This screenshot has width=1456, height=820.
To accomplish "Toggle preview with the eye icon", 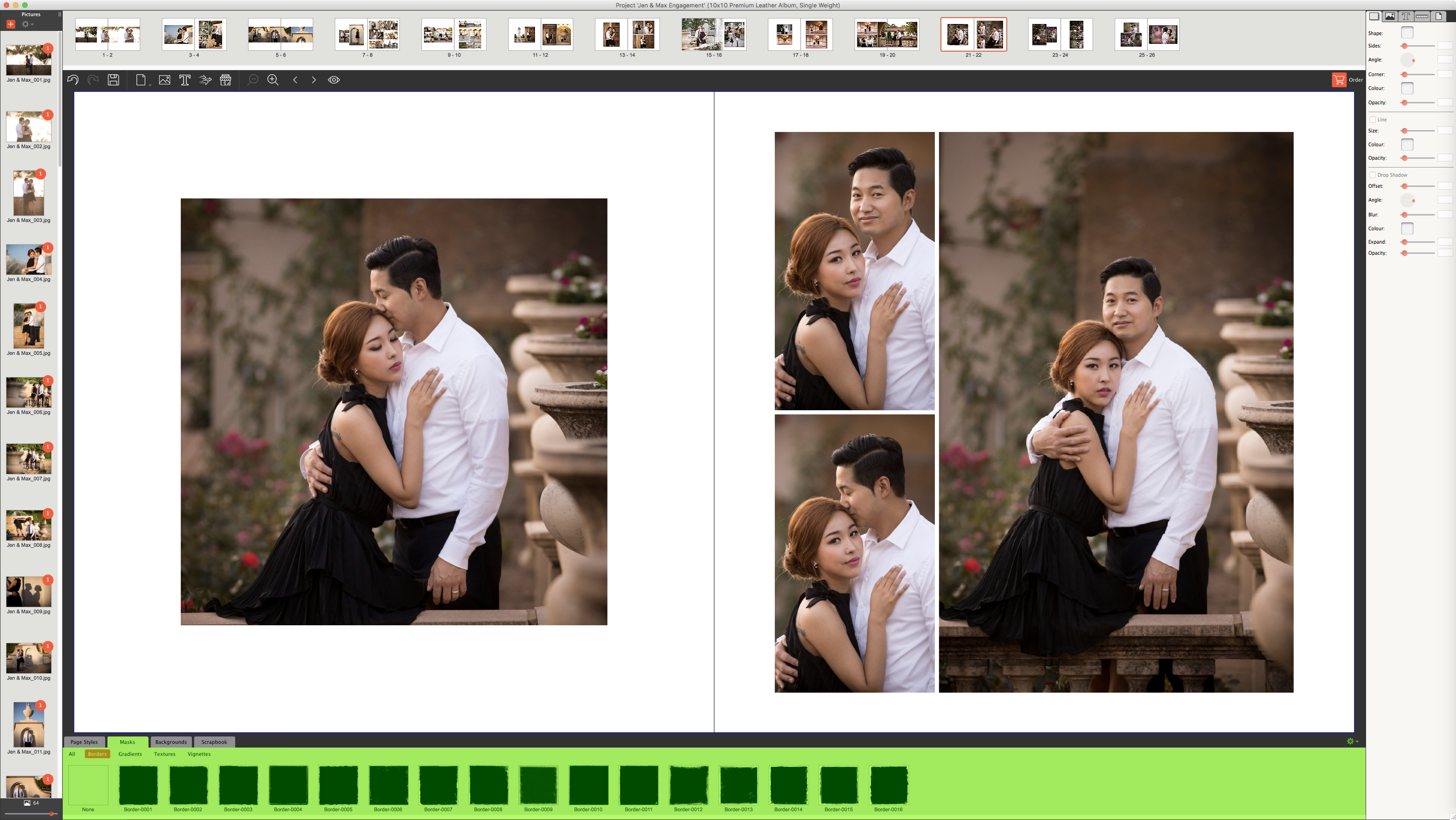I will (334, 80).
